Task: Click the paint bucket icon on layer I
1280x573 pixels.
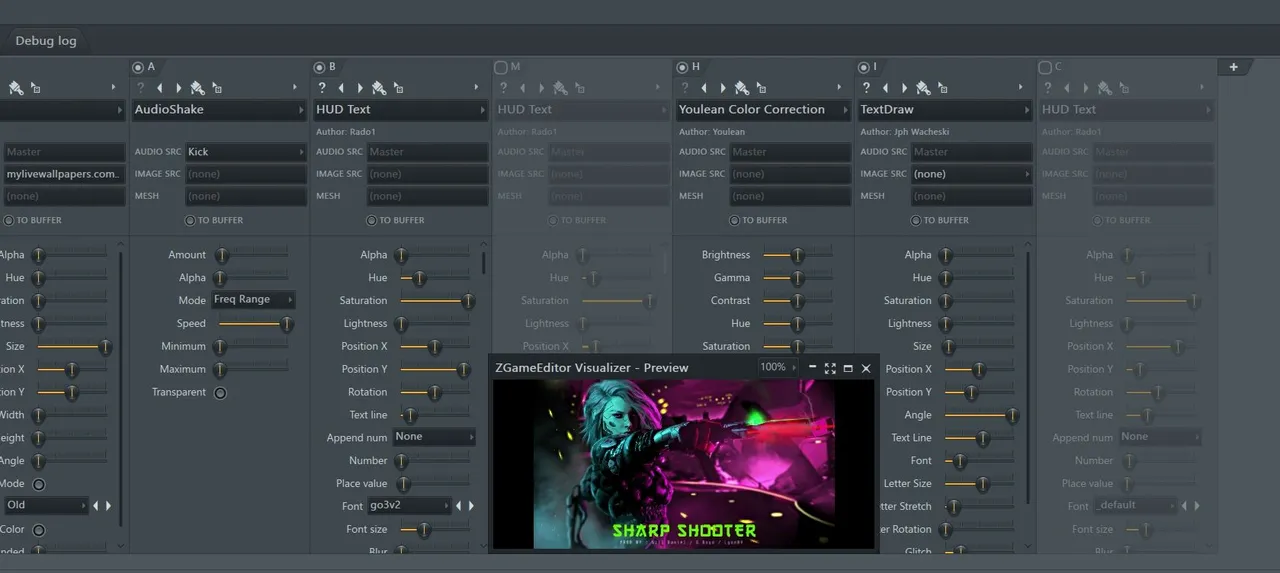Action: (x=923, y=88)
